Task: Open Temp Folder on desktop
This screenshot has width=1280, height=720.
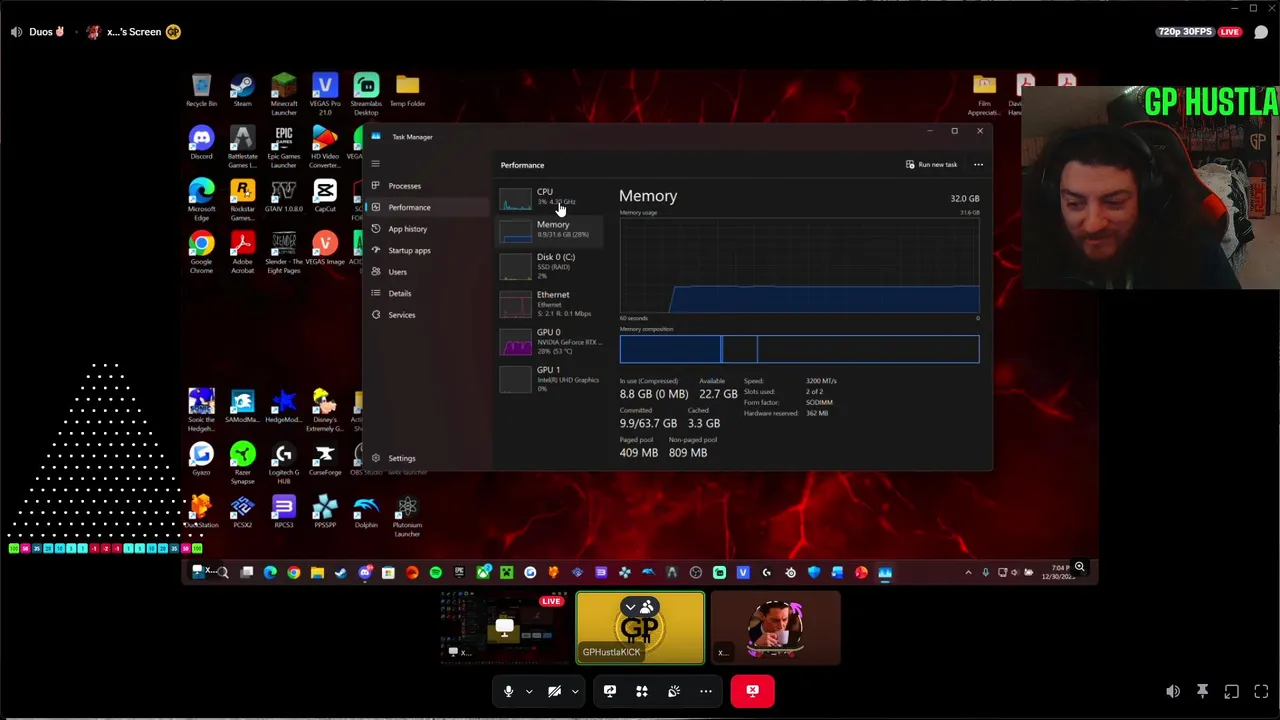Action: [407, 90]
